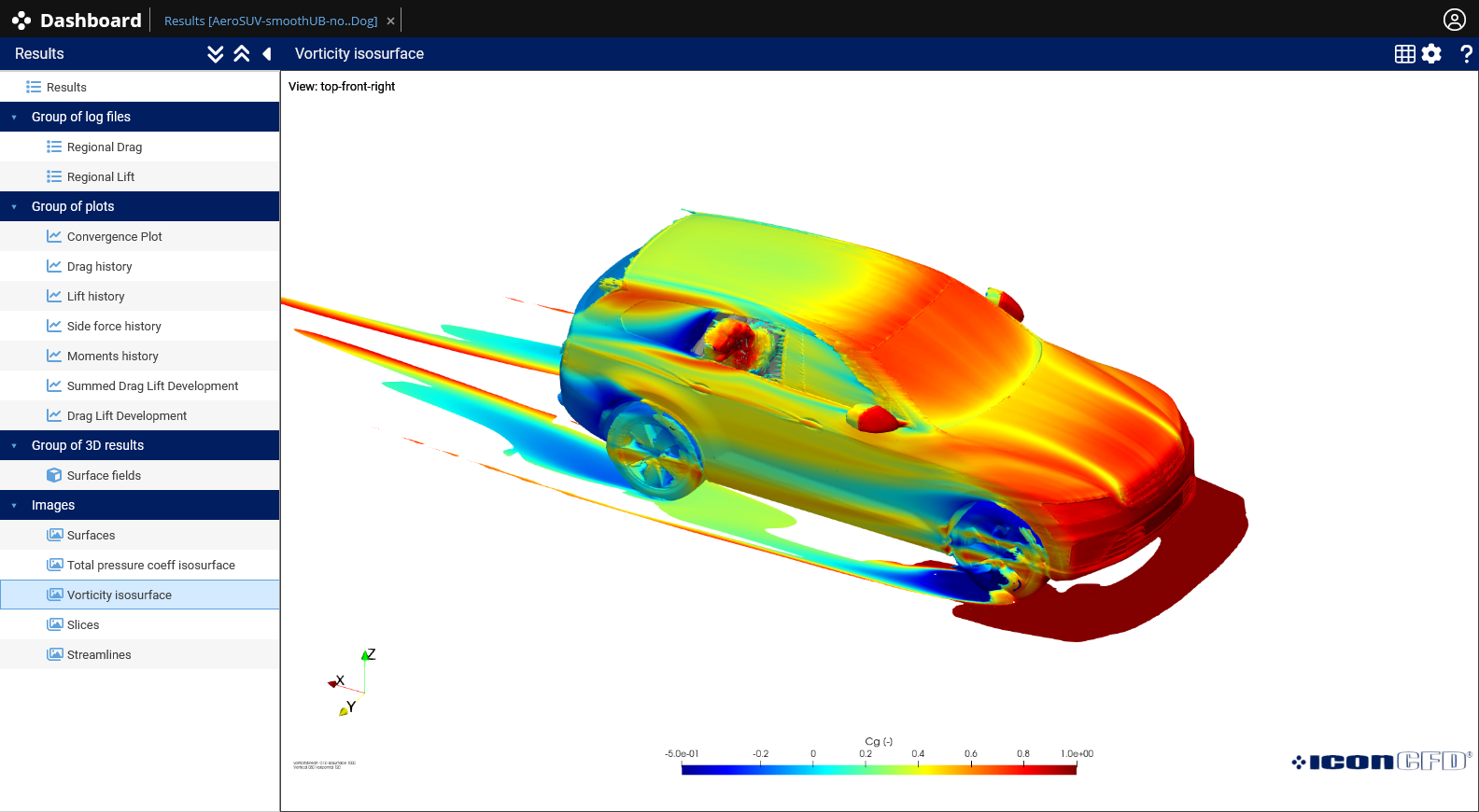Image resolution: width=1479 pixels, height=812 pixels.
Task: Open Regional Drag log
Action: [x=140, y=147]
